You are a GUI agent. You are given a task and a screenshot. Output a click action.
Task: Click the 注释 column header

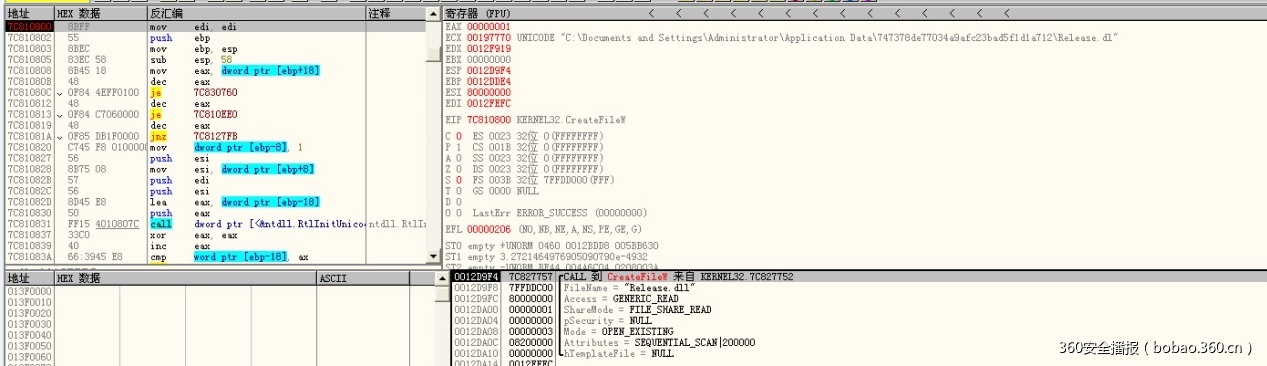click(395, 14)
